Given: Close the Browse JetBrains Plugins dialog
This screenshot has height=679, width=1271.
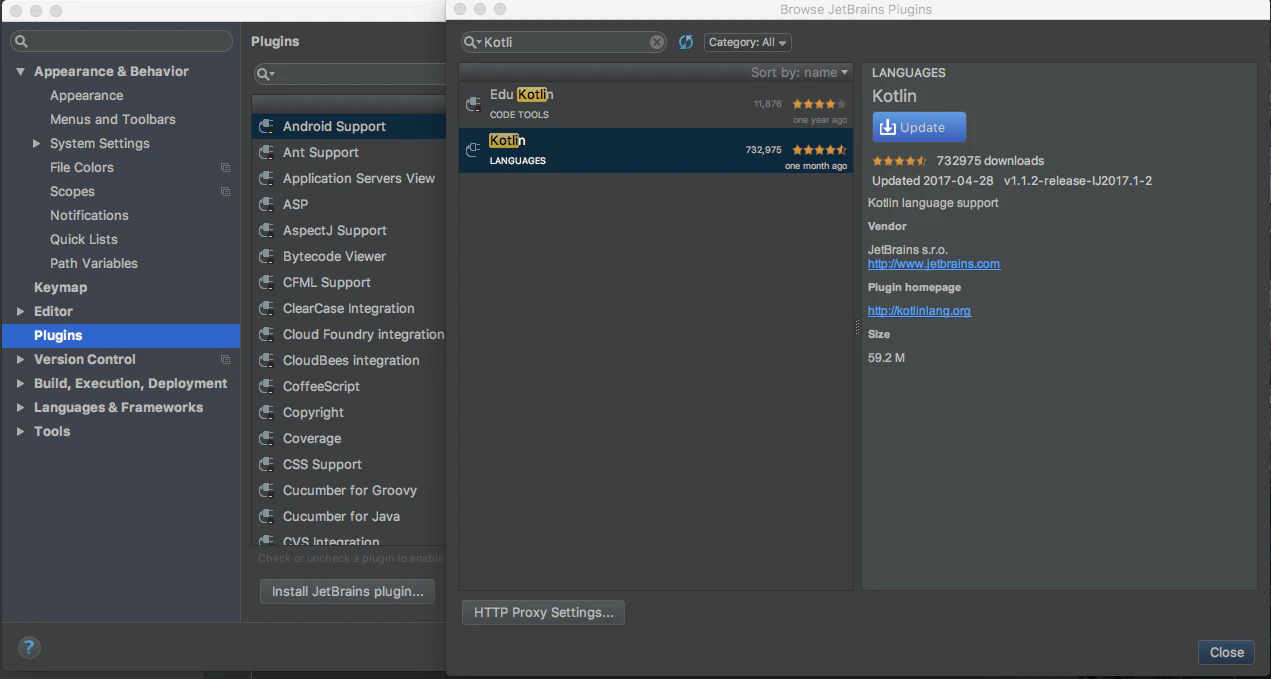Looking at the screenshot, I should [x=1226, y=652].
